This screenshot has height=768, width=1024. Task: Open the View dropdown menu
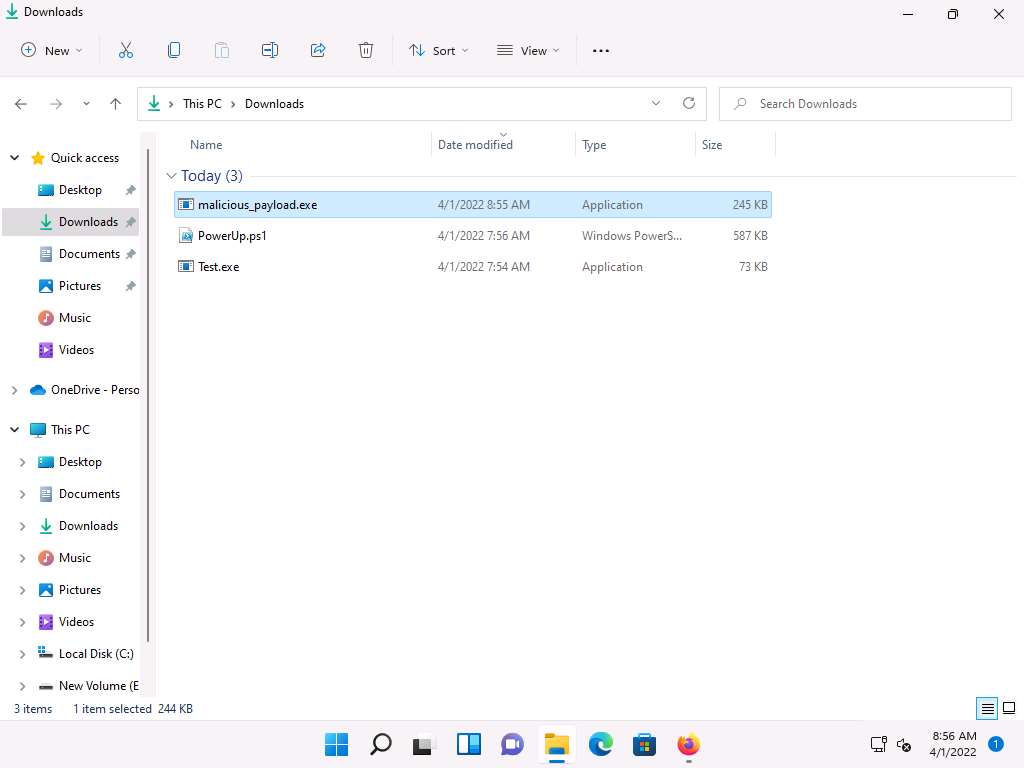point(528,50)
